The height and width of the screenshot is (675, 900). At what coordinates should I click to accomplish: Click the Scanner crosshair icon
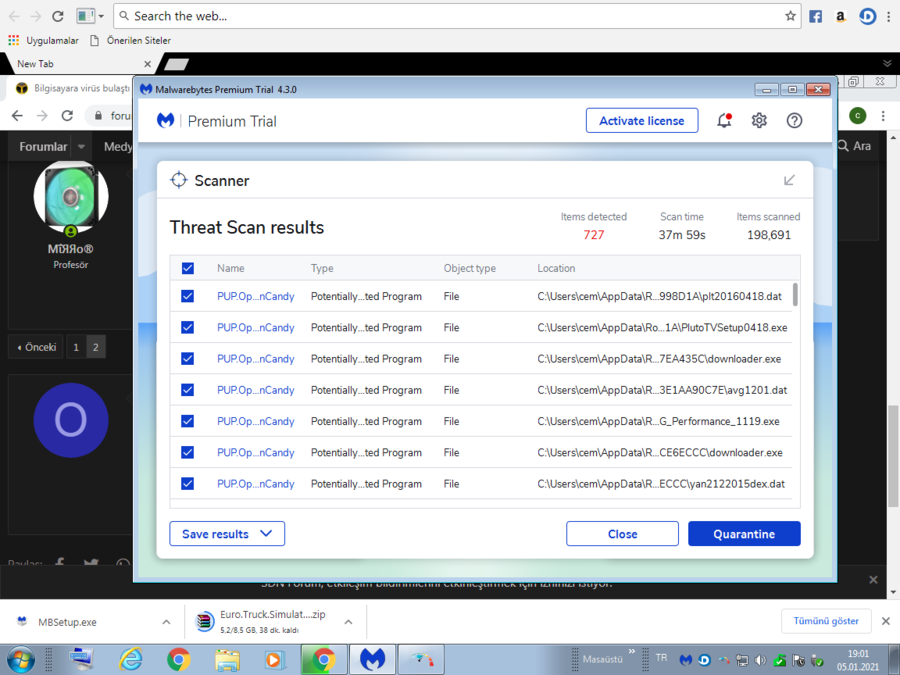click(179, 180)
